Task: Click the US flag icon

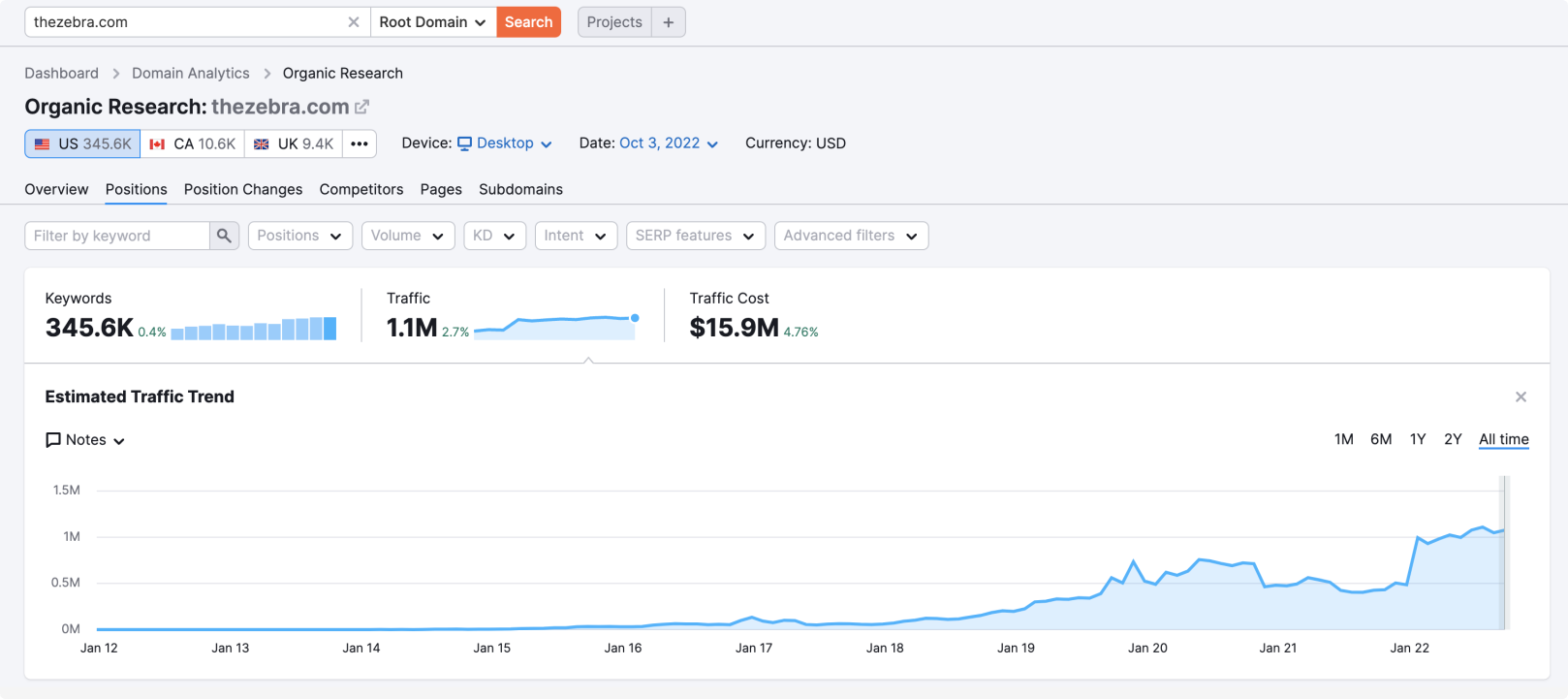Action: point(43,144)
